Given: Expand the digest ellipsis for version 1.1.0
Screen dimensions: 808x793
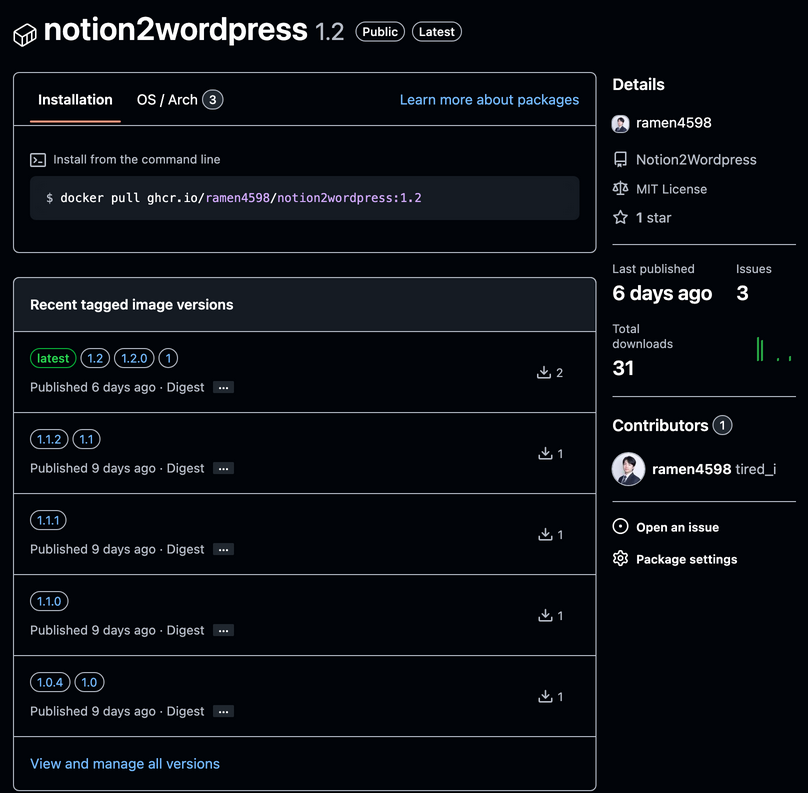Looking at the screenshot, I should coord(223,630).
